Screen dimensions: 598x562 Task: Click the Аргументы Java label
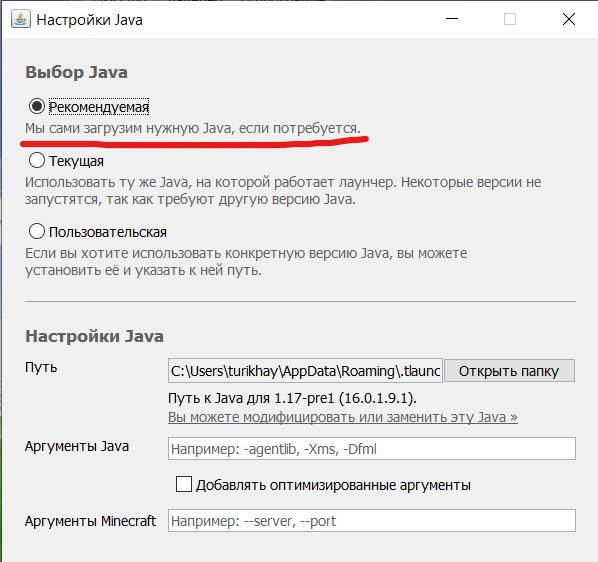[77, 446]
